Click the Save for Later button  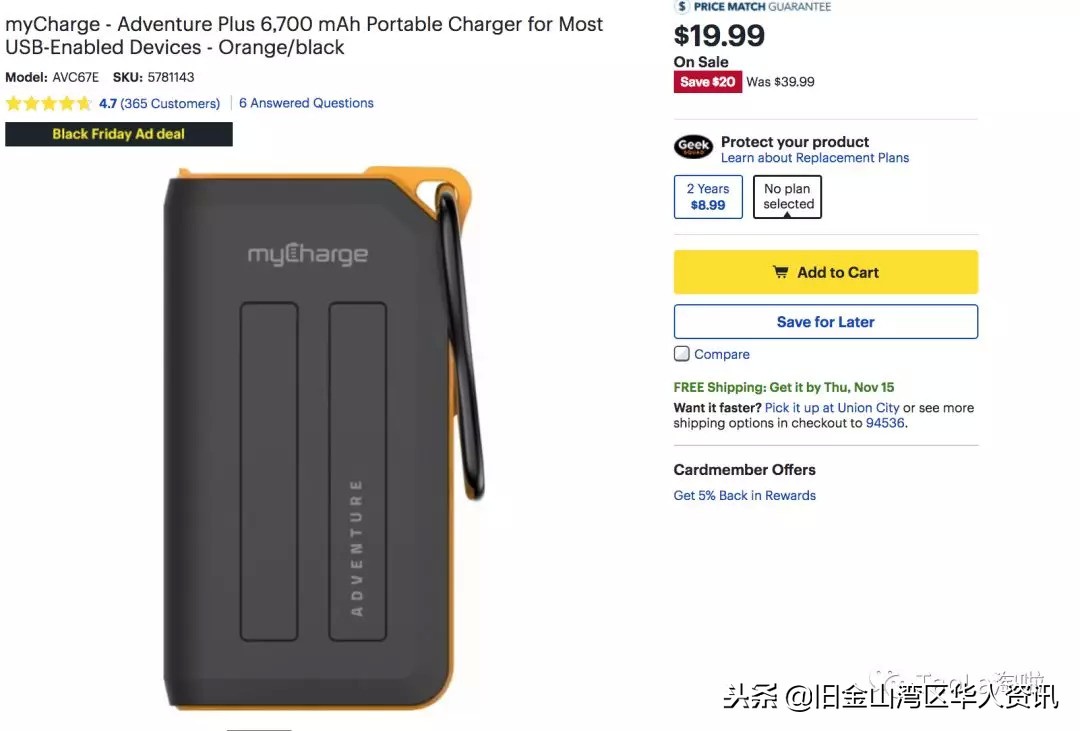(825, 322)
